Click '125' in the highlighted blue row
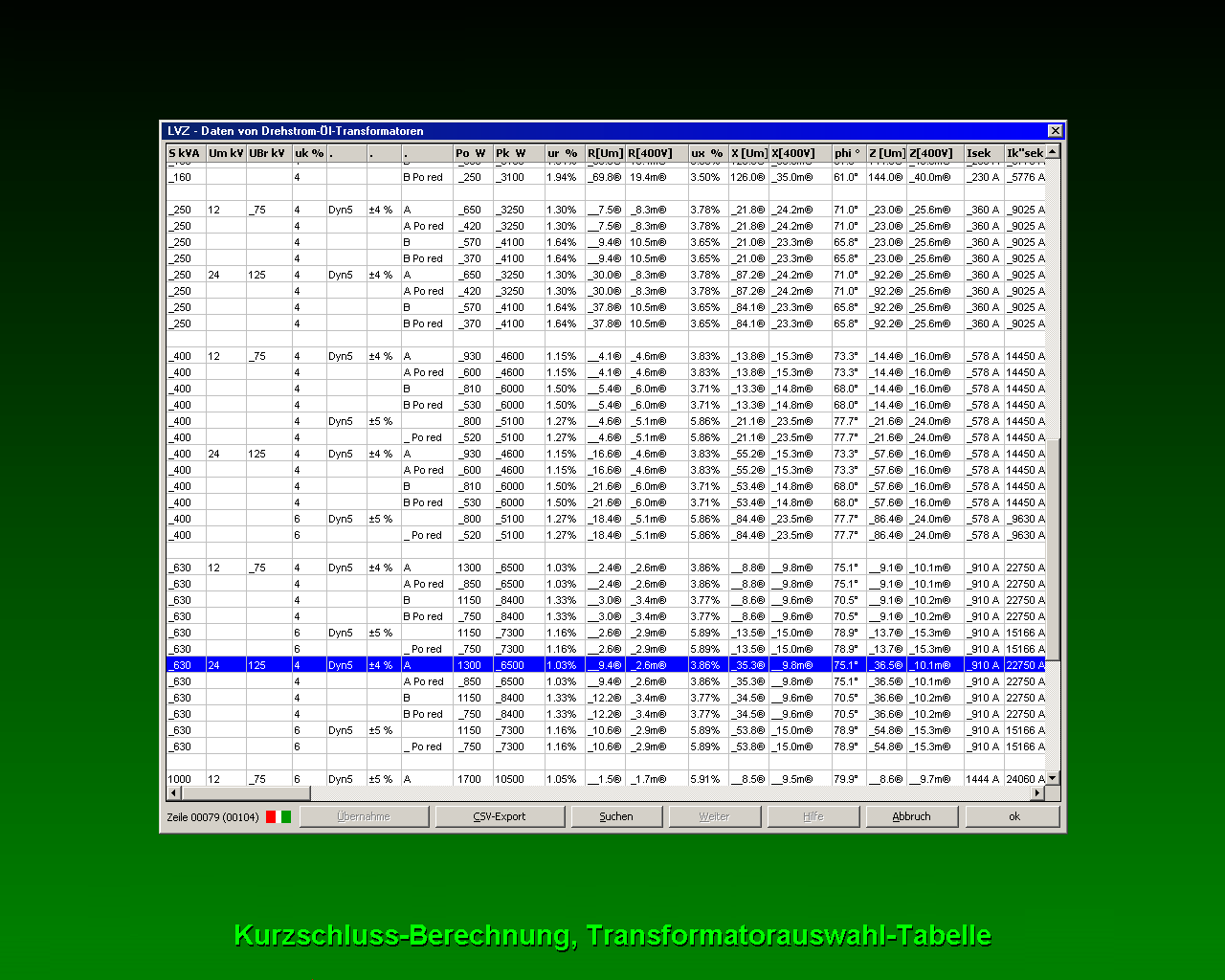Screen dimensions: 1225x980 point(257,665)
